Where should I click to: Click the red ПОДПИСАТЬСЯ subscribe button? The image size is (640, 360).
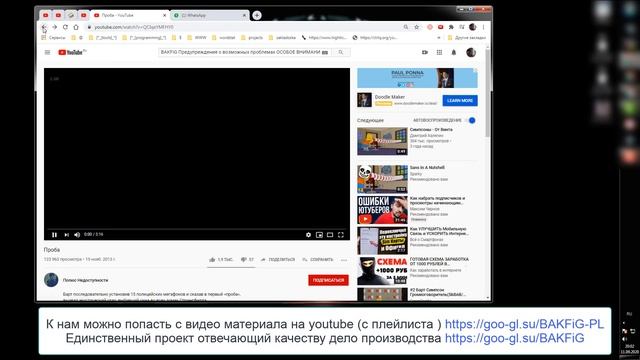pyautogui.click(x=328, y=280)
